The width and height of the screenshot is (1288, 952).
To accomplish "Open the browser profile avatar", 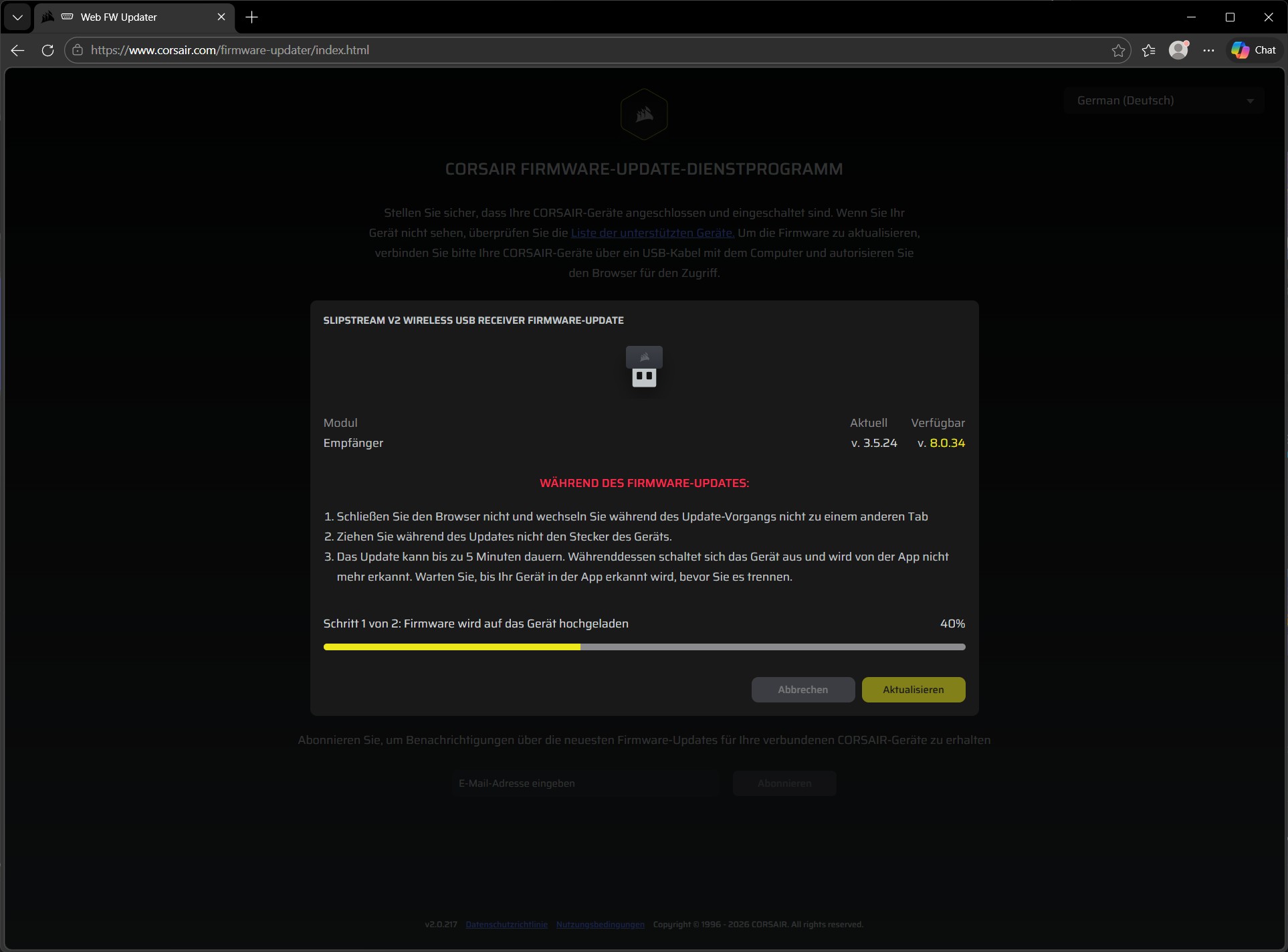I will click(1178, 50).
